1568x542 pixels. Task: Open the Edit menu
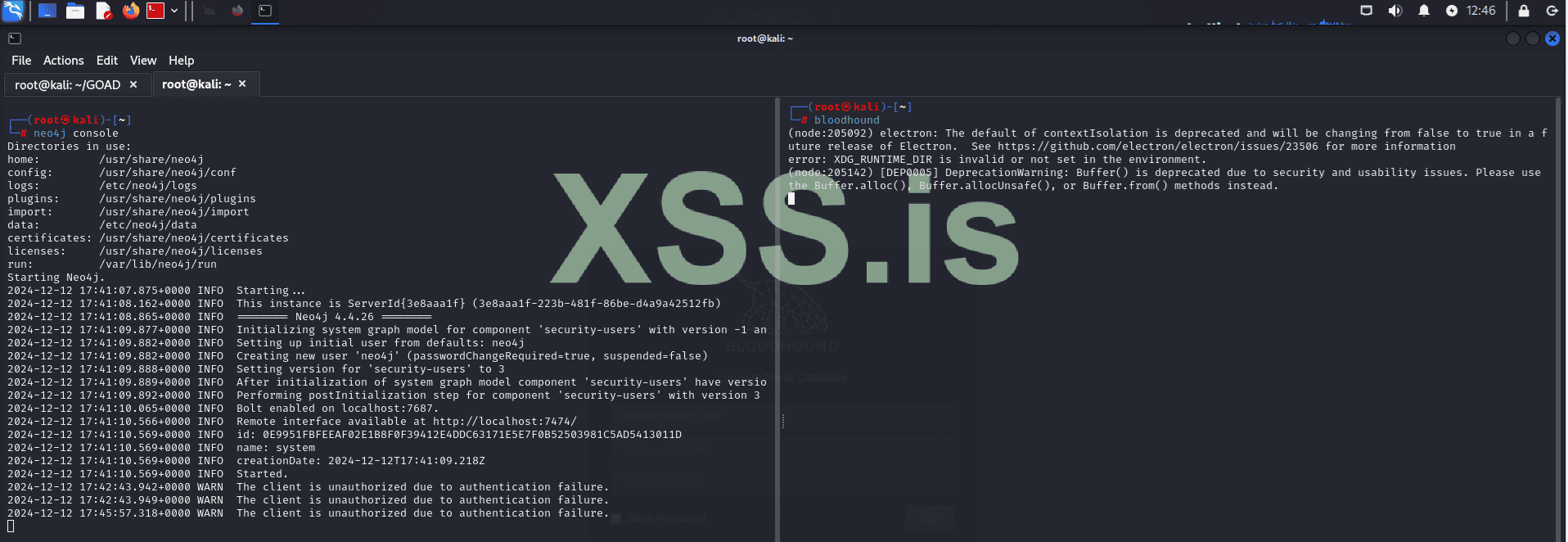(x=106, y=61)
